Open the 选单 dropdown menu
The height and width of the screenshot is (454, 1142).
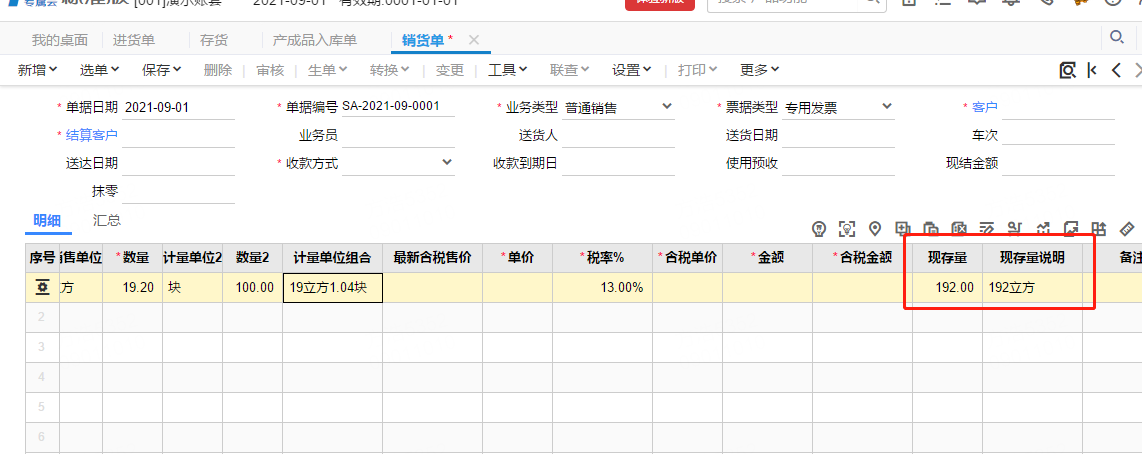(100, 70)
